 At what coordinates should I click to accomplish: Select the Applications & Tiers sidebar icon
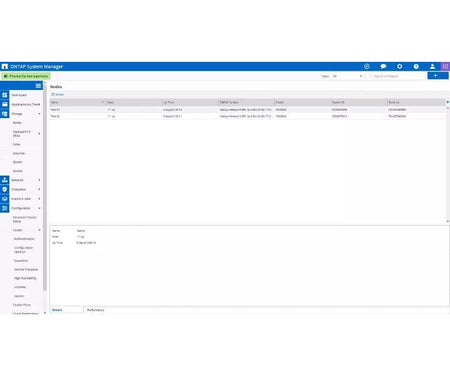(x=5, y=104)
